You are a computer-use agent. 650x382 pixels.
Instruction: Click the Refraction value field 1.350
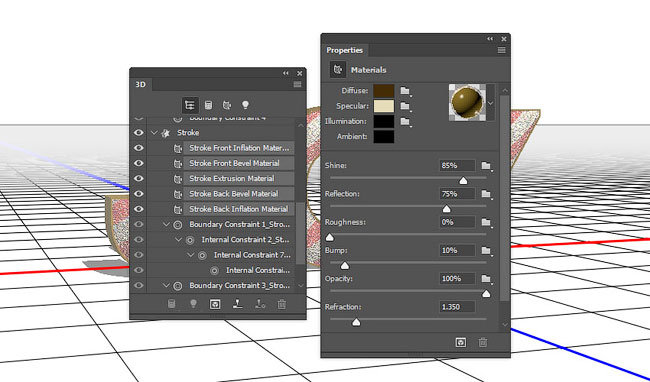(457, 307)
